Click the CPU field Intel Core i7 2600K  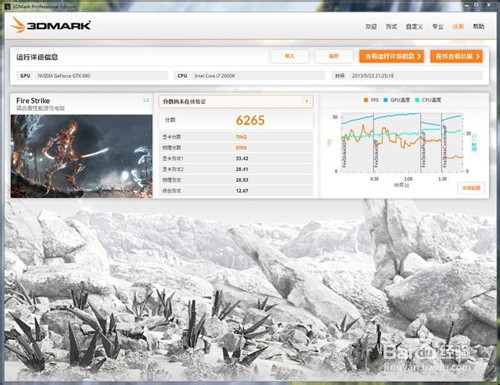pyautogui.click(x=250, y=76)
